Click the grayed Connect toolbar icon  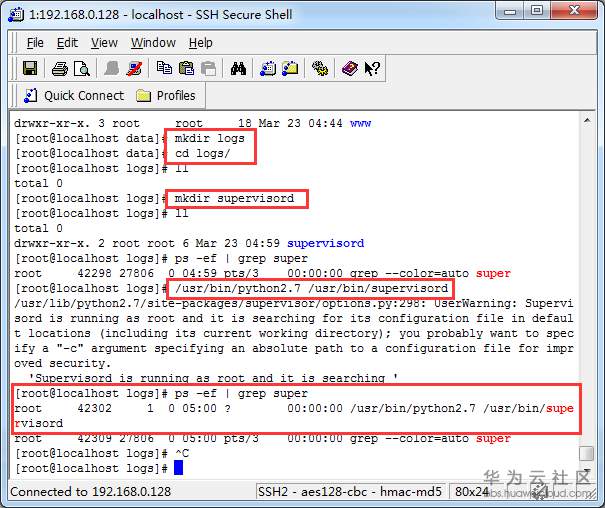pyautogui.click(x=112, y=68)
